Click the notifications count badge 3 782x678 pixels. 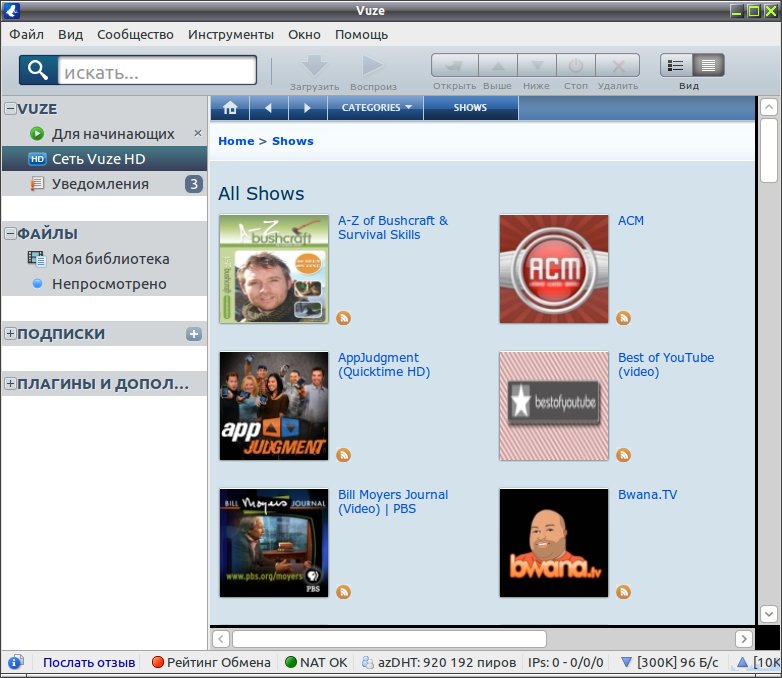(x=194, y=184)
